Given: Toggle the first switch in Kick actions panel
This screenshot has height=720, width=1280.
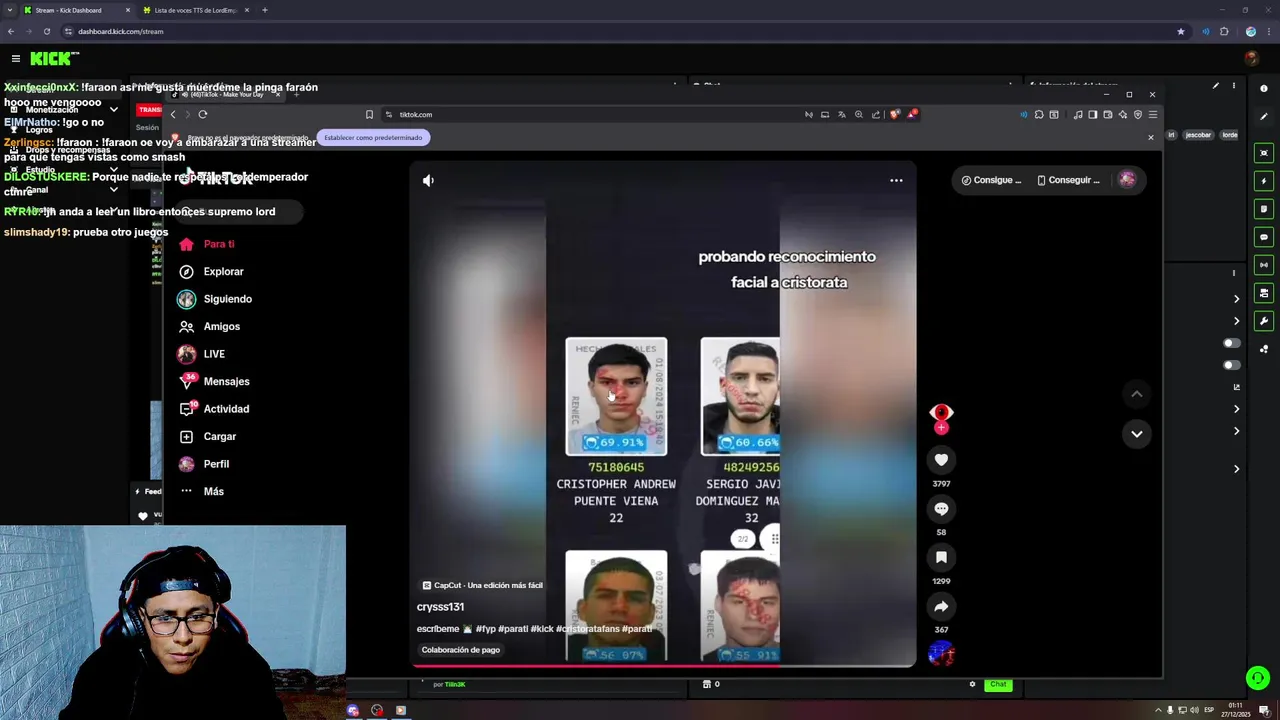Looking at the screenshot, I should [1232, 343].
